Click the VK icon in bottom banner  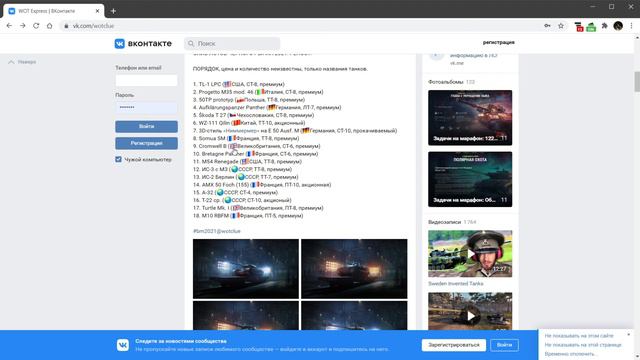pyautogui.click(x=122, y=345)
